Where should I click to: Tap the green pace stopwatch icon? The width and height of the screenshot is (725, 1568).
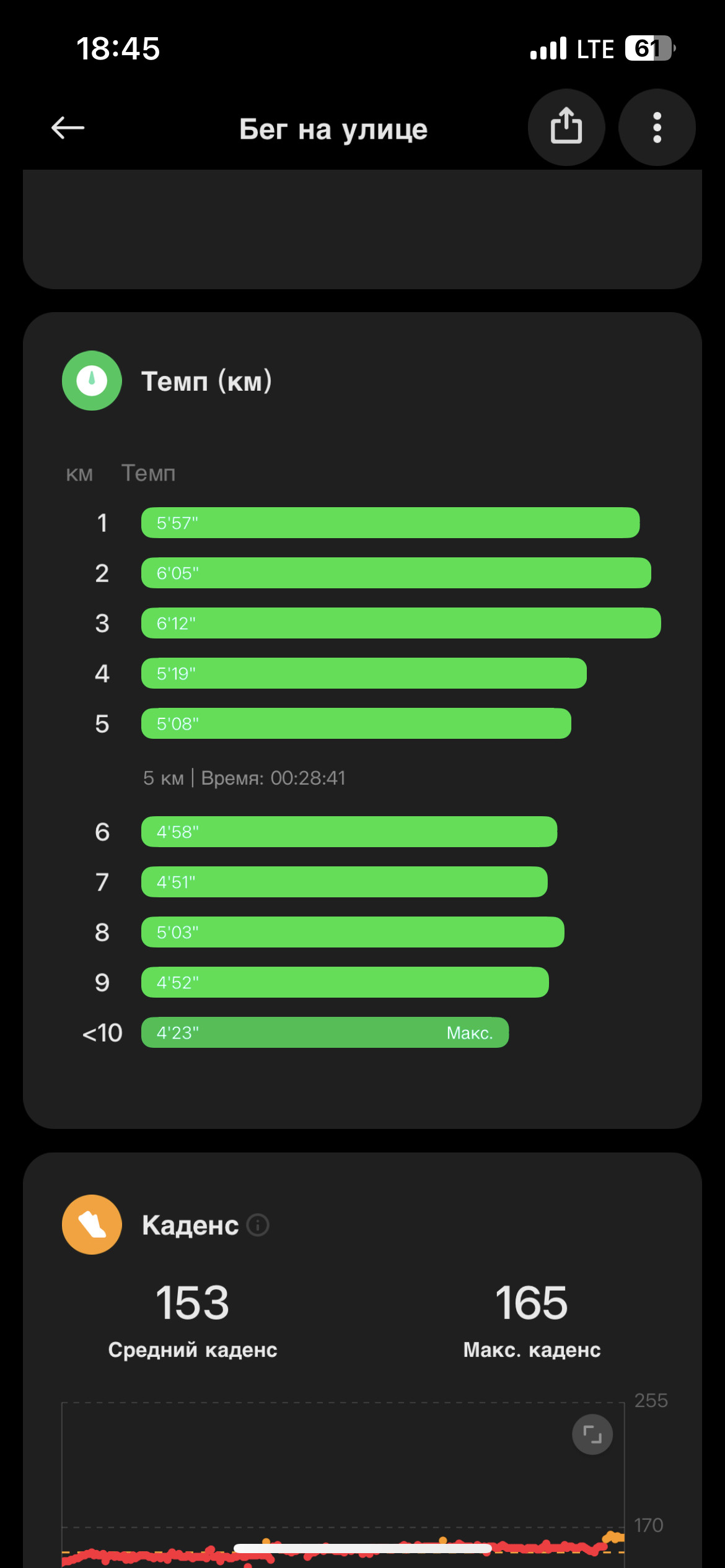click(92, 381)
